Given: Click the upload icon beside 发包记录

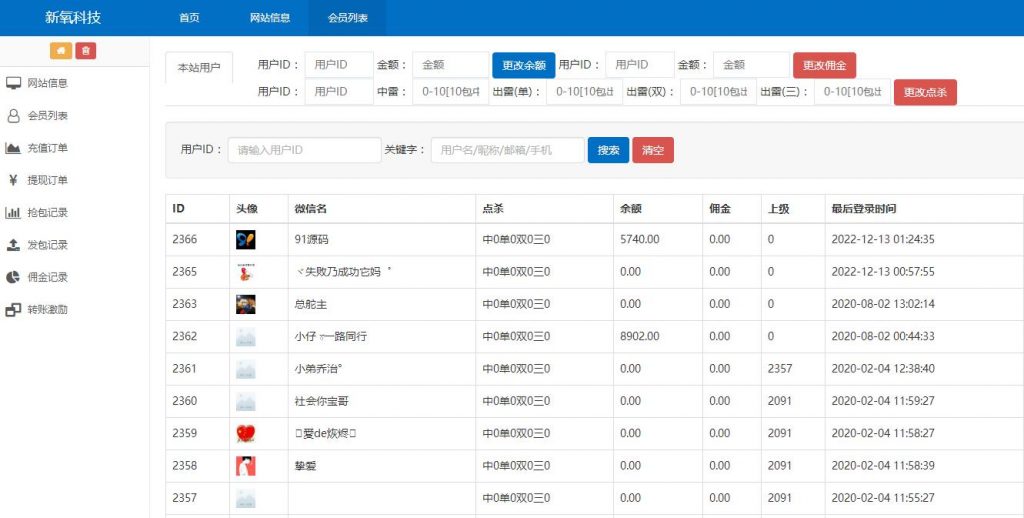Looking at the screenshot, I should pos(14,245).
